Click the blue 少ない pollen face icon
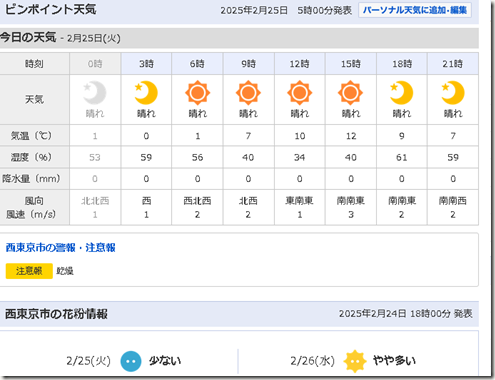 131,361
